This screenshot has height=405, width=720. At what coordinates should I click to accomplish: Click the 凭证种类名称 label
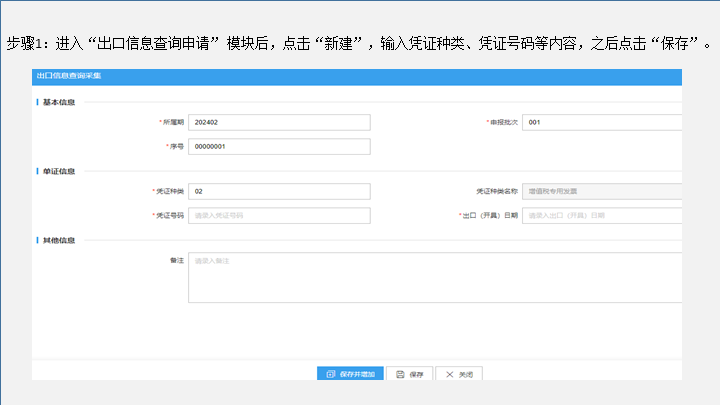coord(497,191)
